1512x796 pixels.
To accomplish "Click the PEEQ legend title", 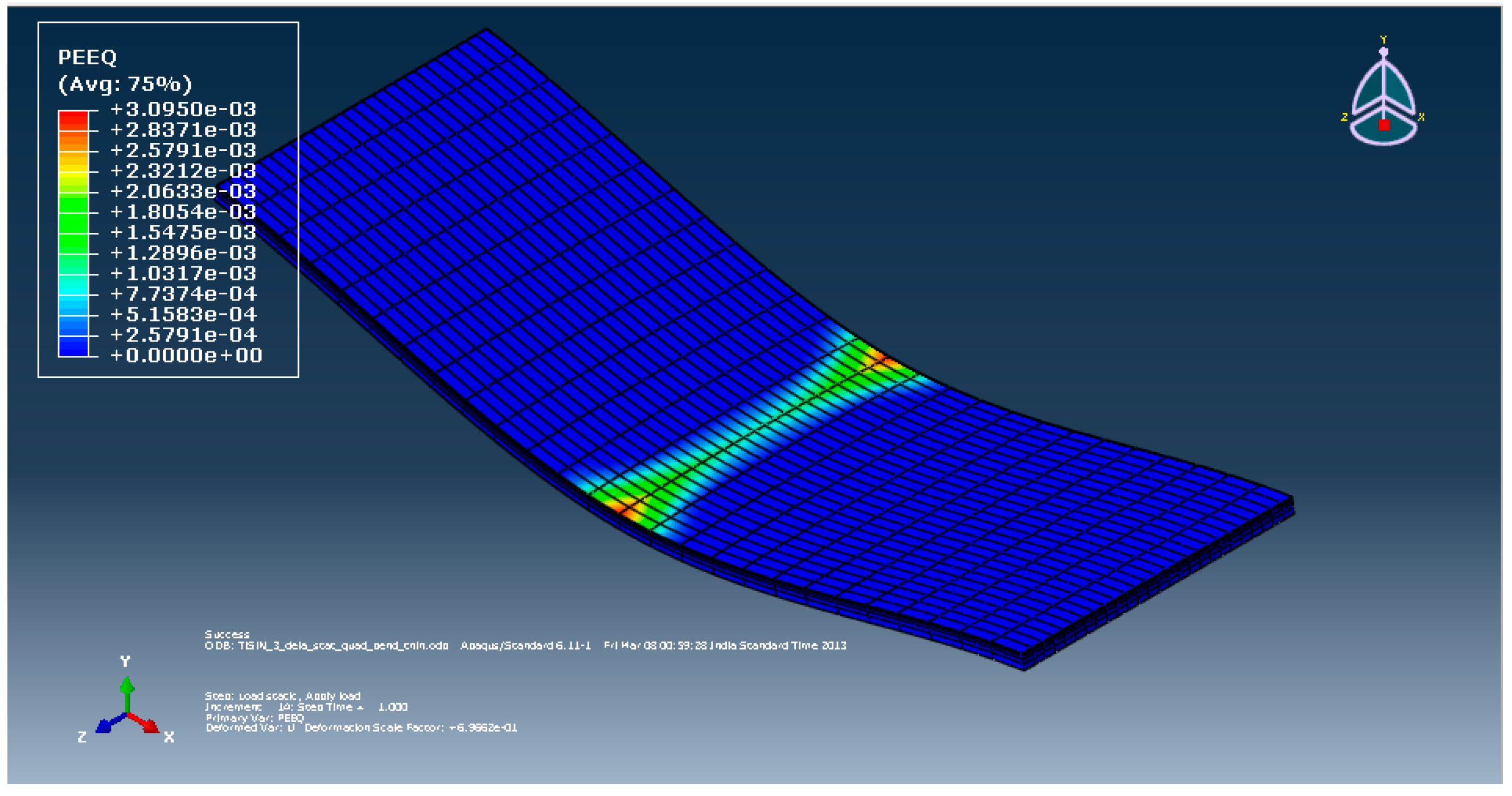I will [88, 58].
